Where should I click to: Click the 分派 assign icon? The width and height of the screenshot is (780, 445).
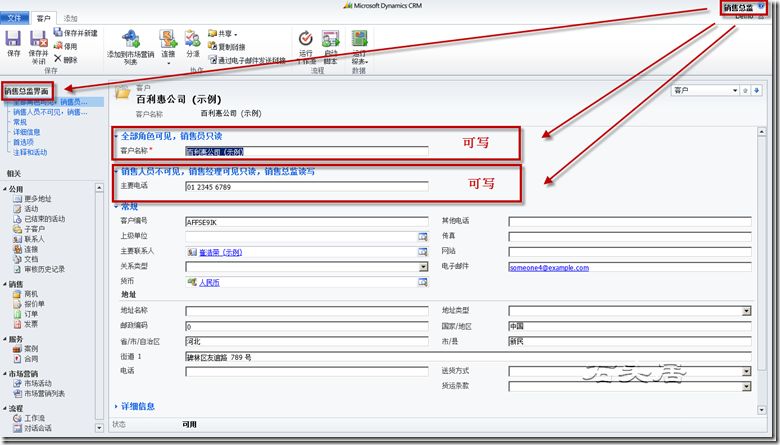(x=193, y=38)
